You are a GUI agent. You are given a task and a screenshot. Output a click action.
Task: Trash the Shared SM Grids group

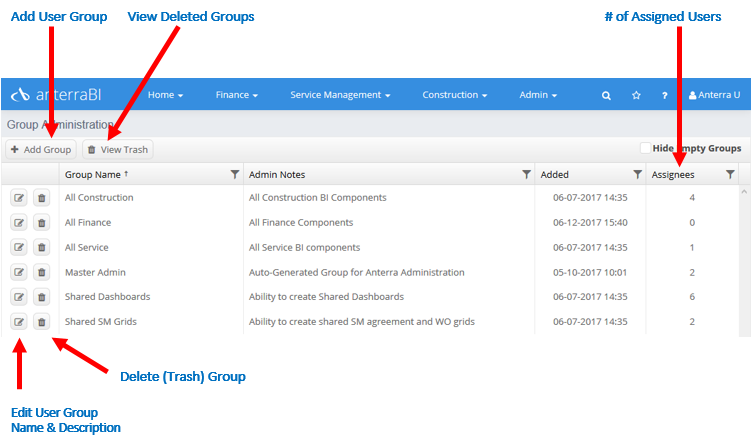42,321
